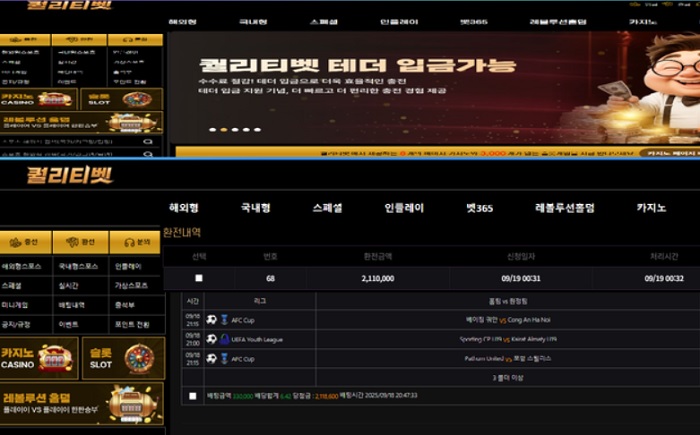
Task: Click AFC Cup trophy icon in 베이징 궈안 row
Action: pyautogui.click(x=225, y=320)
